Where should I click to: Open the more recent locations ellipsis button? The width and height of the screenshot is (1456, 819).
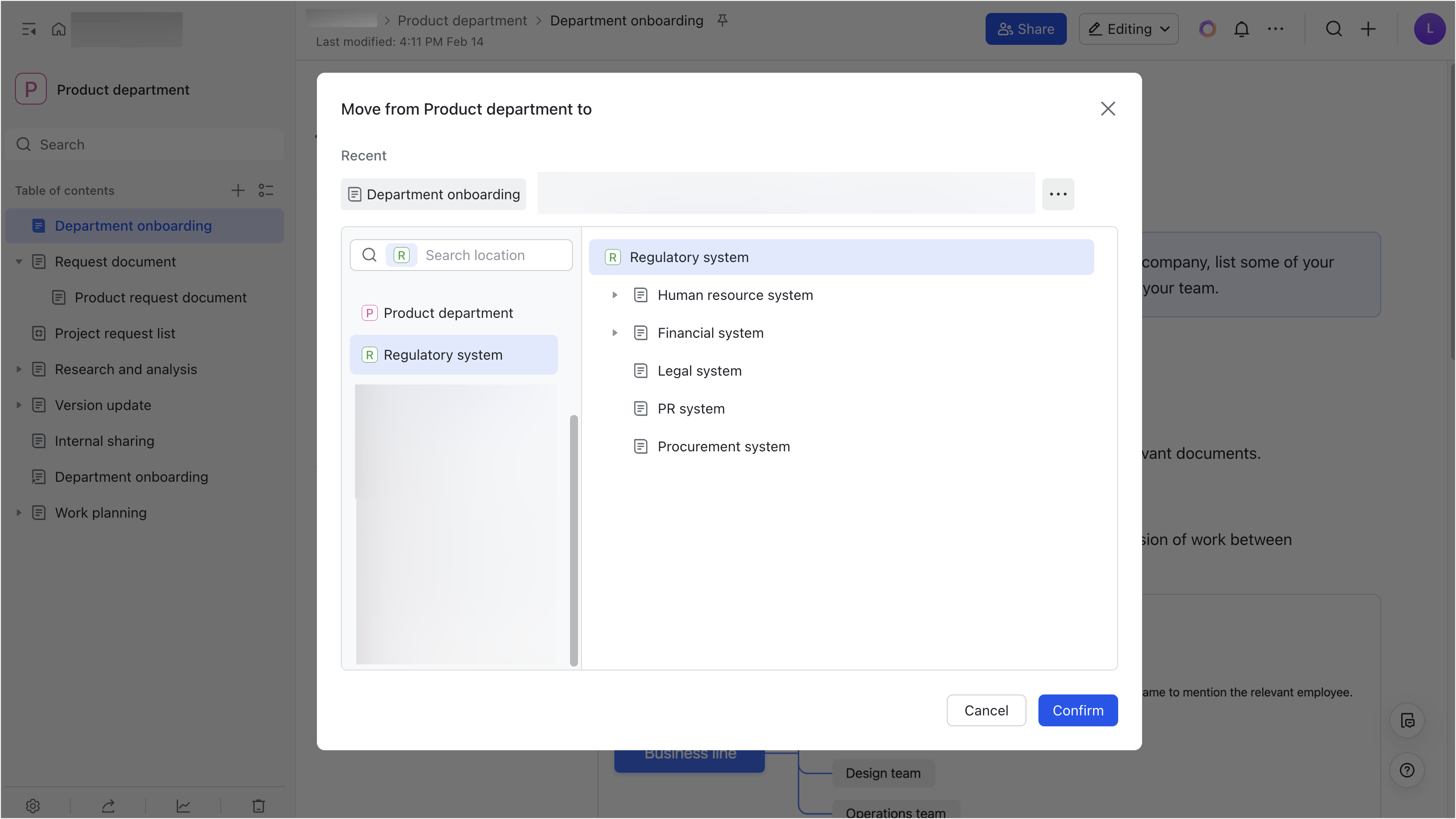click(1057, 194)
